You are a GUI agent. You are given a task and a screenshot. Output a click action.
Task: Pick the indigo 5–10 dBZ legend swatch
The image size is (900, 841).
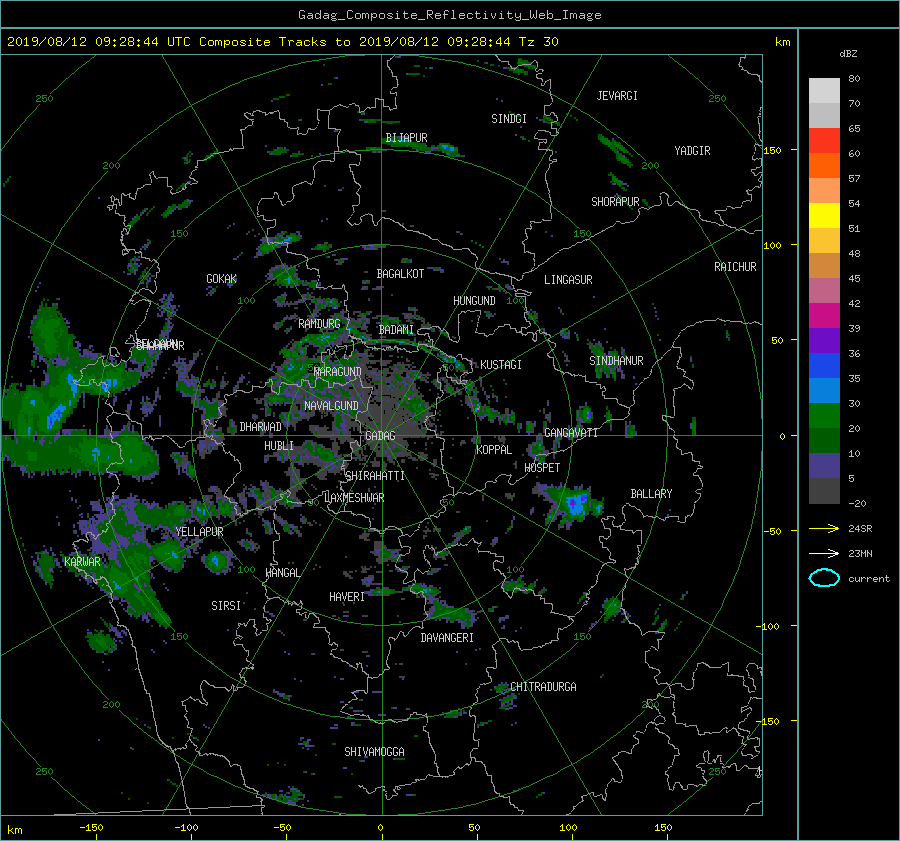[x=824, y=466]
